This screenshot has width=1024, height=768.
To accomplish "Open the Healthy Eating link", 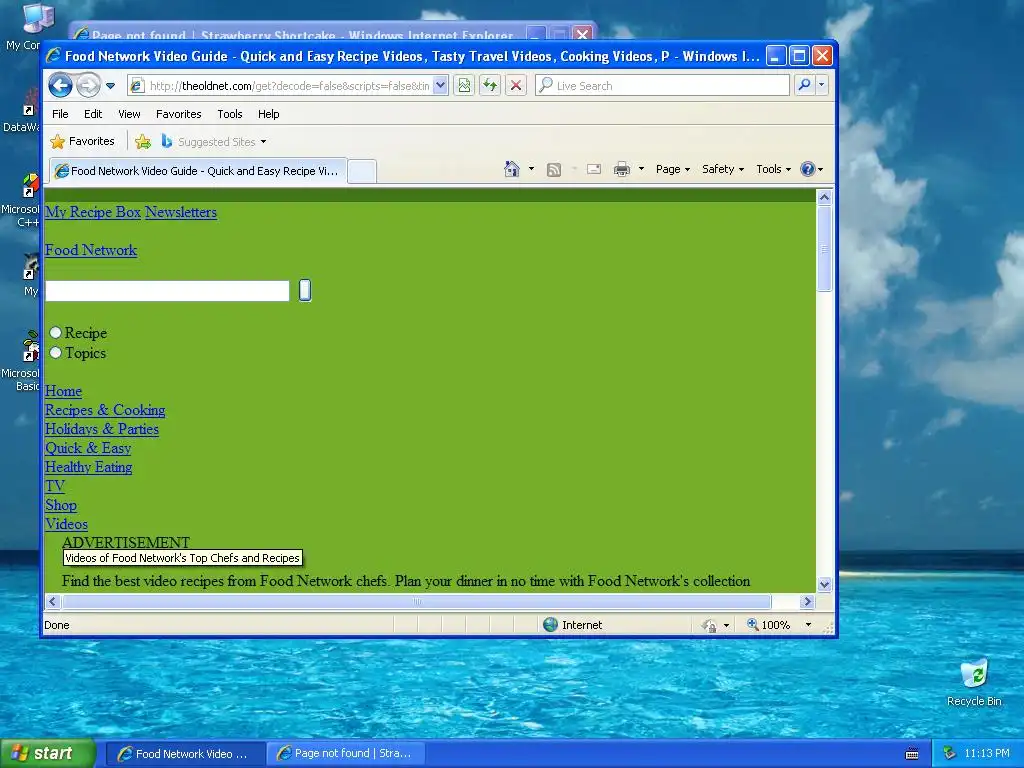I will click(89, 467).
